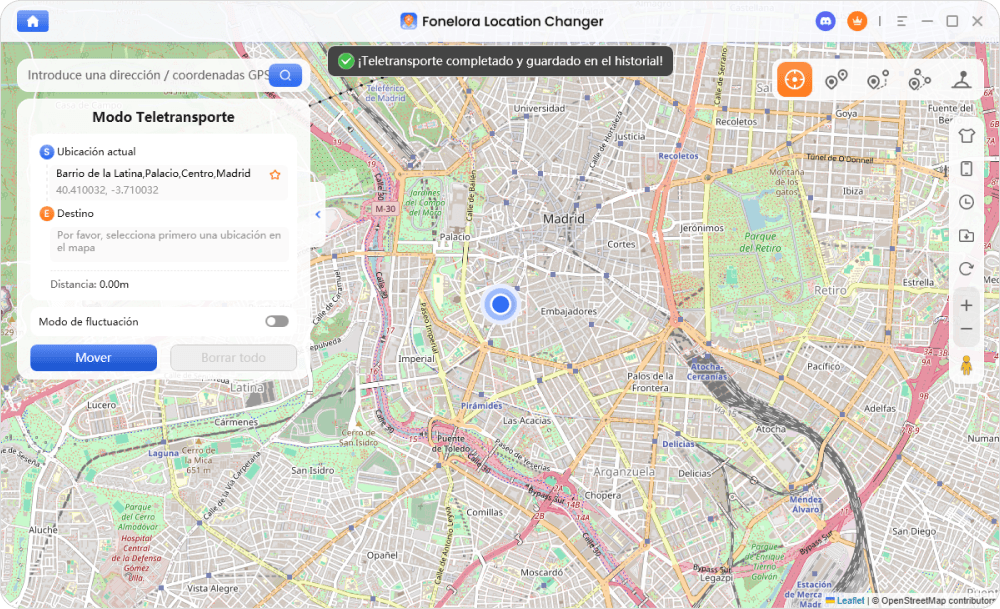Click the Barrio de la Latina address text
The image size is (1000, 609).
[153, 173]
